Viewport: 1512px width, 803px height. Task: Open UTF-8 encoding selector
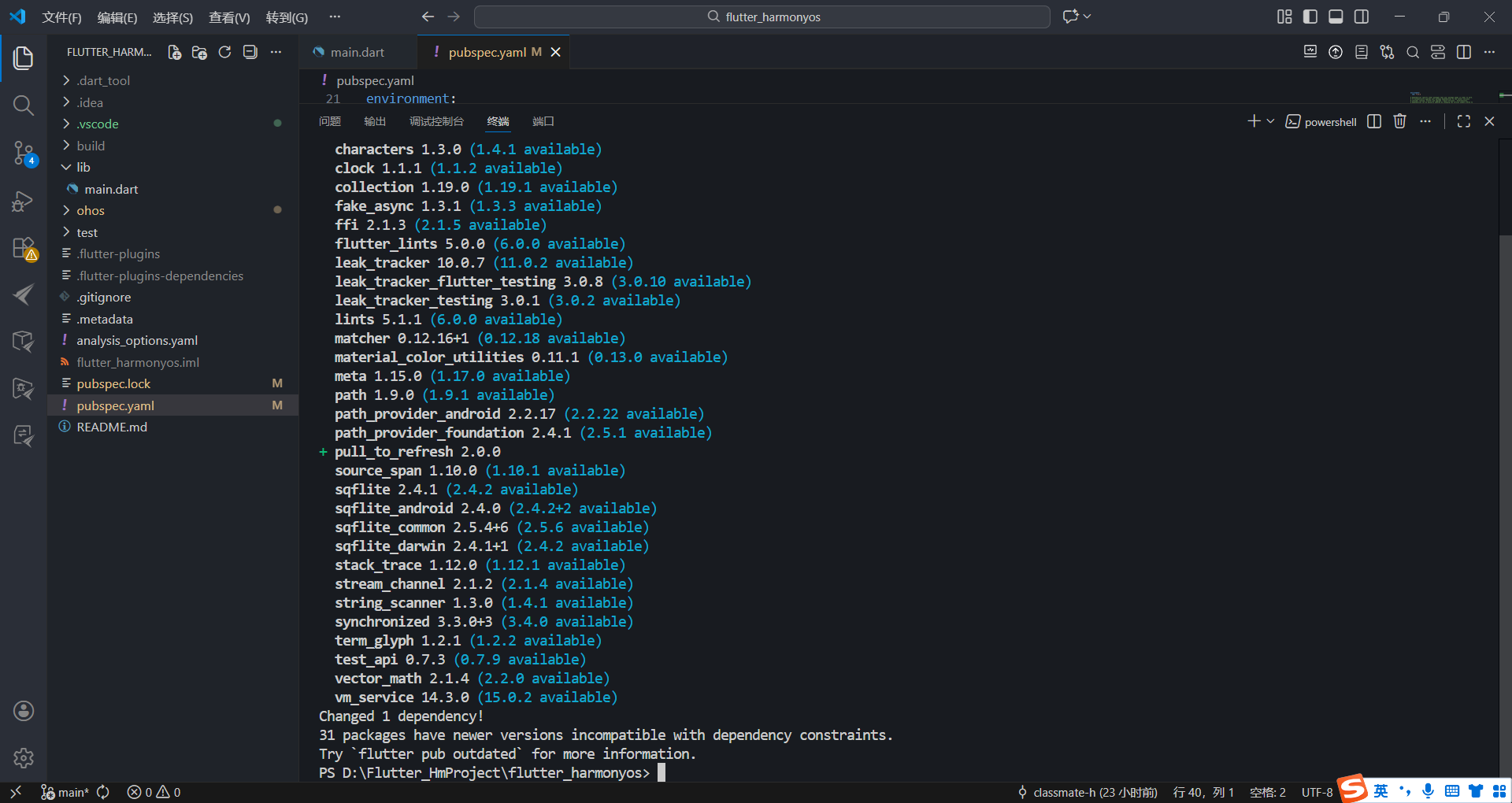[1317, 792]
